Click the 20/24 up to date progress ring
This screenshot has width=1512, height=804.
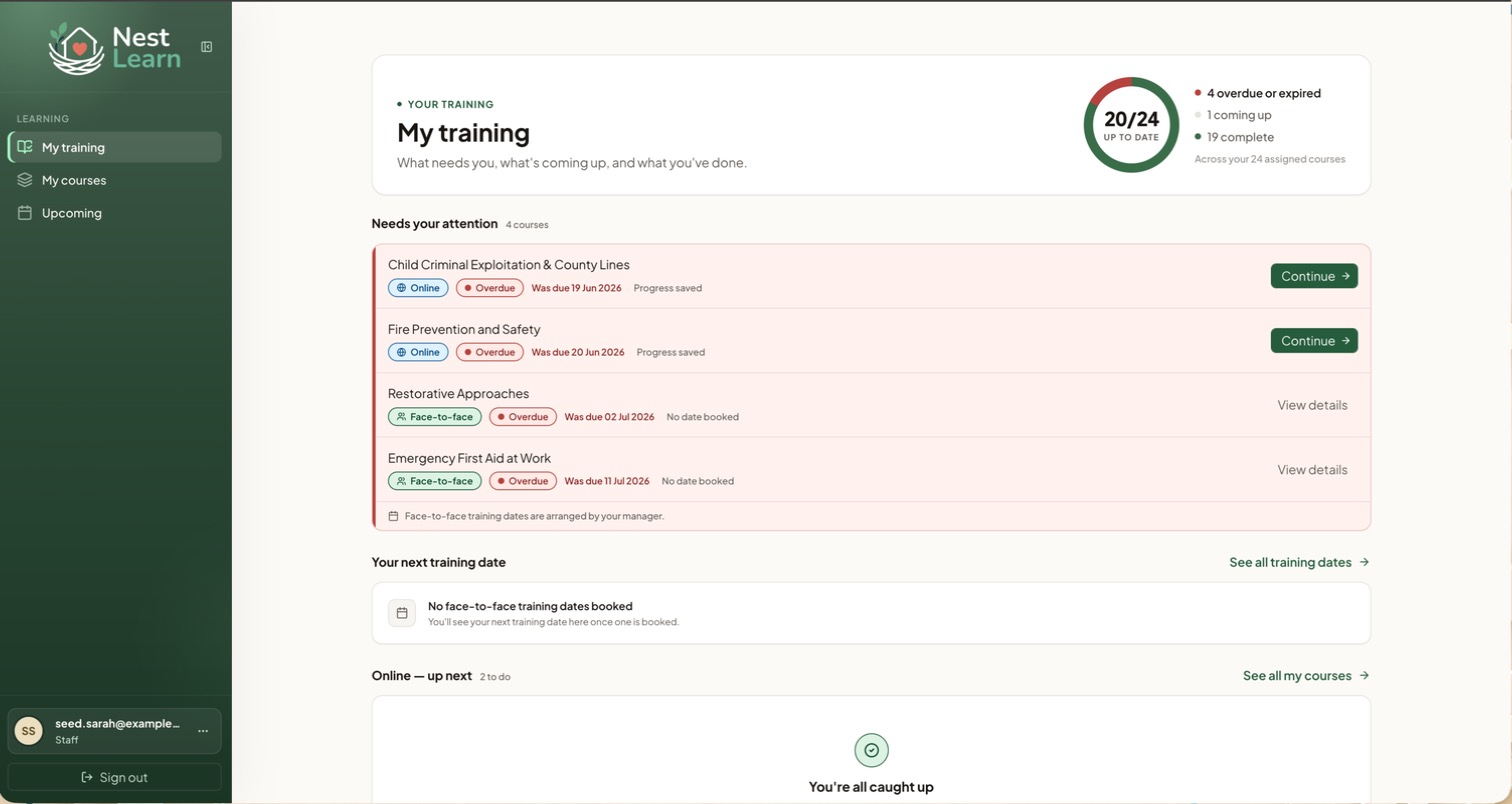1131,125
